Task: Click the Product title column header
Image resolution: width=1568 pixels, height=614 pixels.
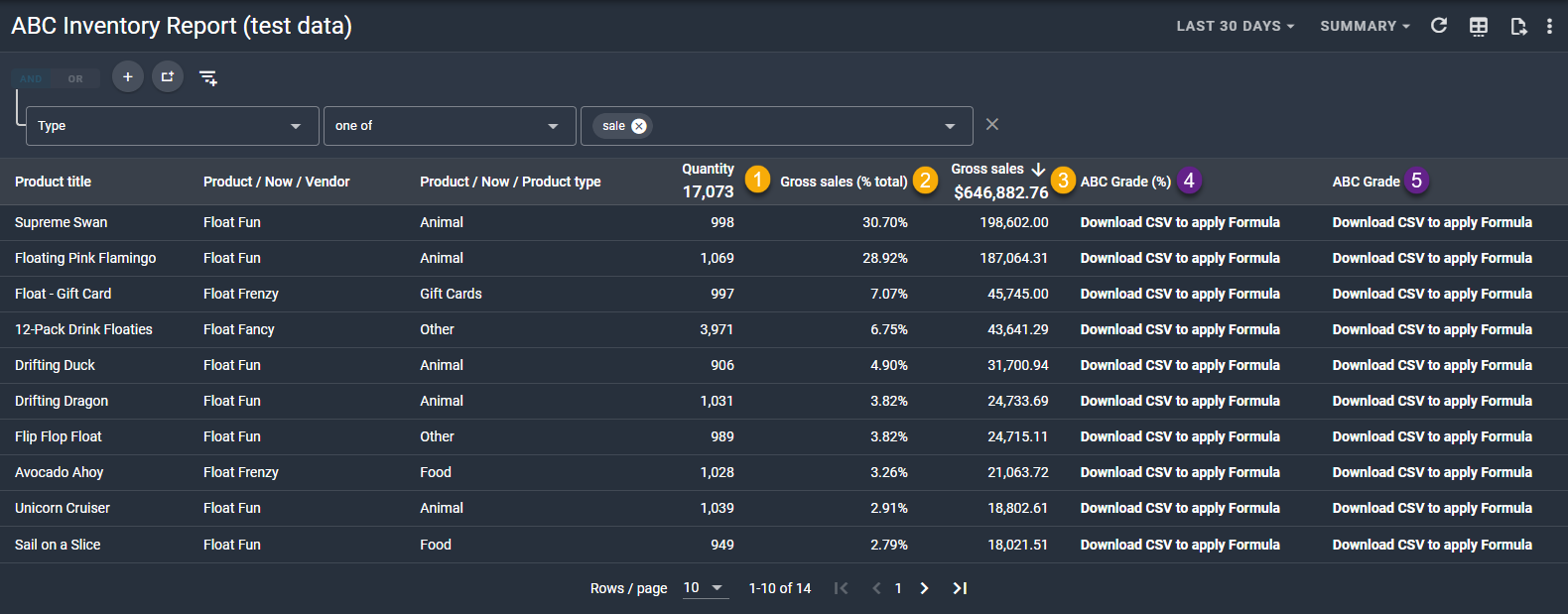Action: click(54, 182)
